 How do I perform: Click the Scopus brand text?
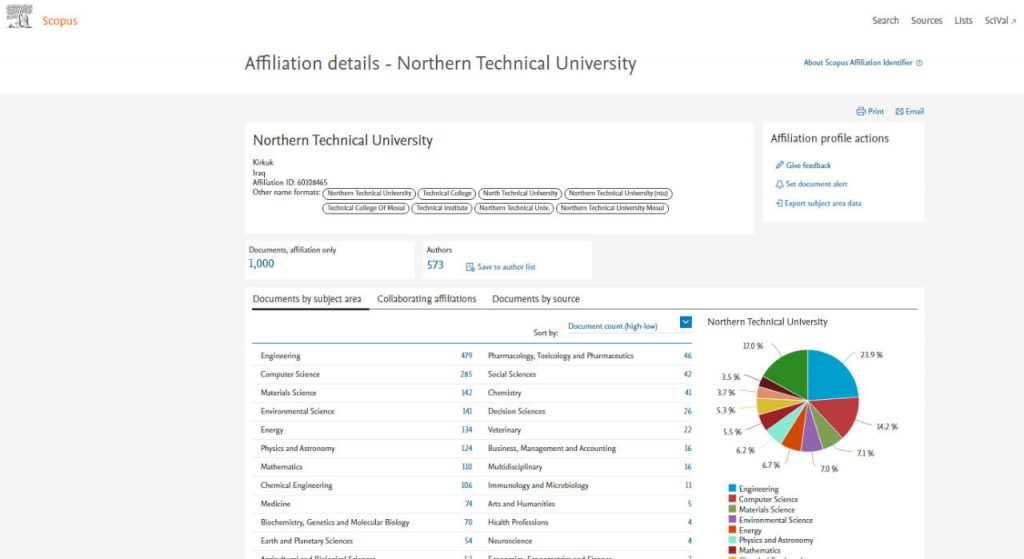pos(60,21)
